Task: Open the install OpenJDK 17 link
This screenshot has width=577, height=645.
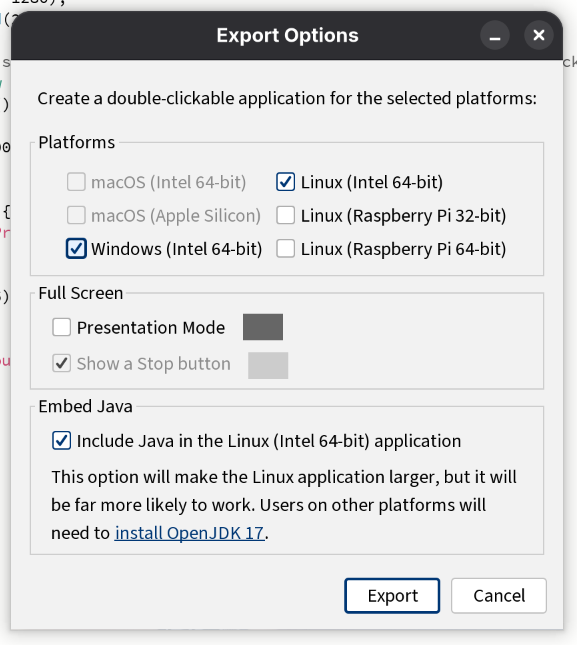Action: 190,533
